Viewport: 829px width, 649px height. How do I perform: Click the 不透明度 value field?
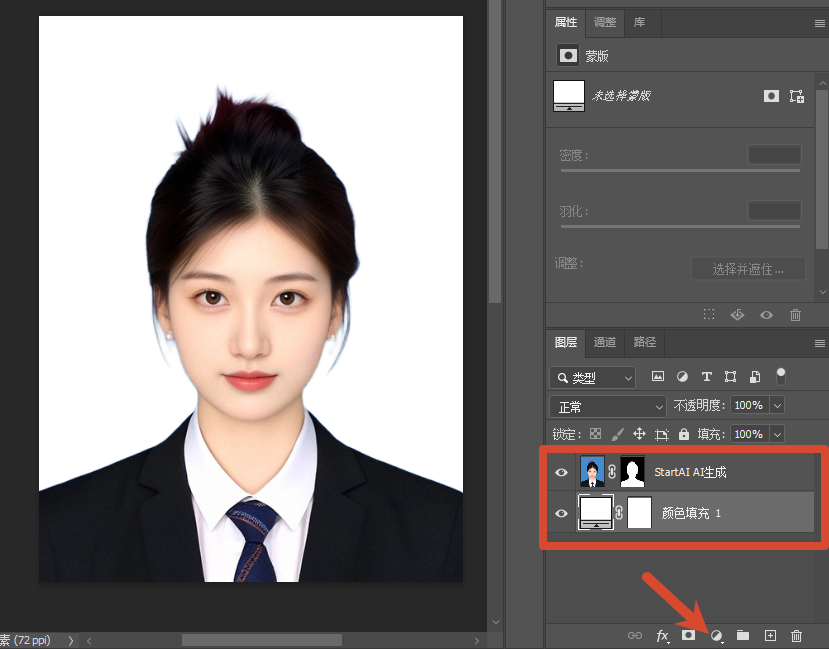pyautogui.click(x=749, y=405)
